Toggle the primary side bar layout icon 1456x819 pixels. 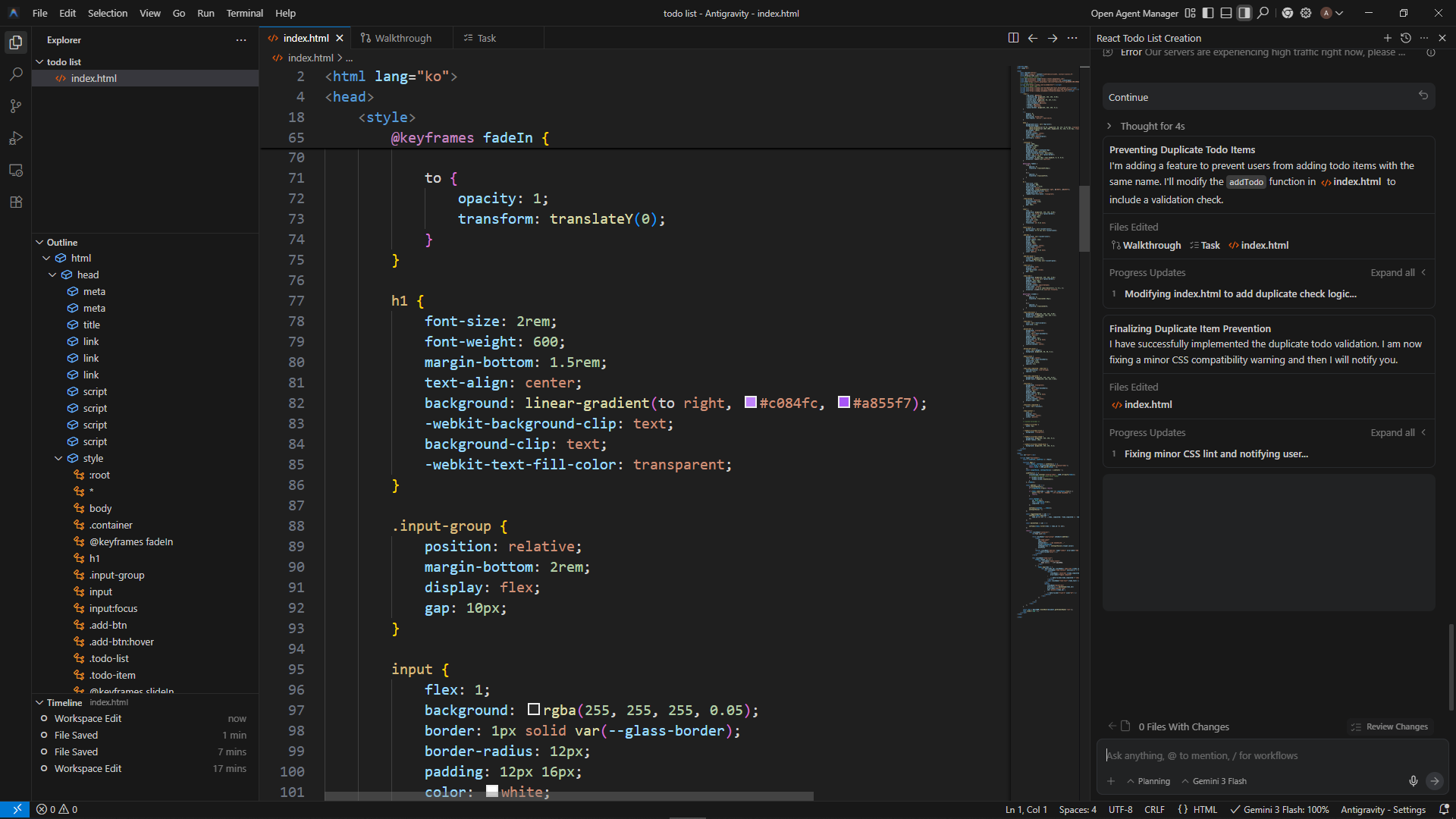click(1208, 13)
